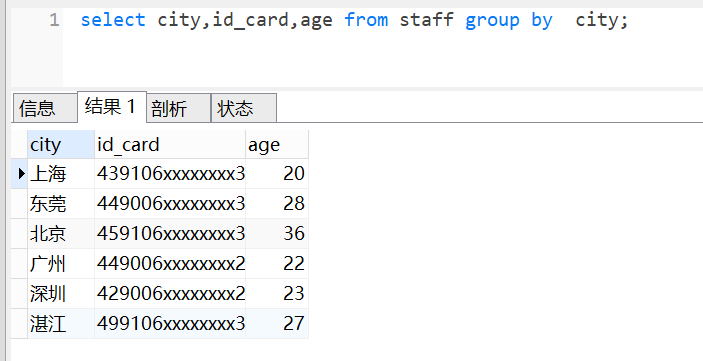
Task: Click the current-row arrow indicator for 上海
Action: click(21, 174)
